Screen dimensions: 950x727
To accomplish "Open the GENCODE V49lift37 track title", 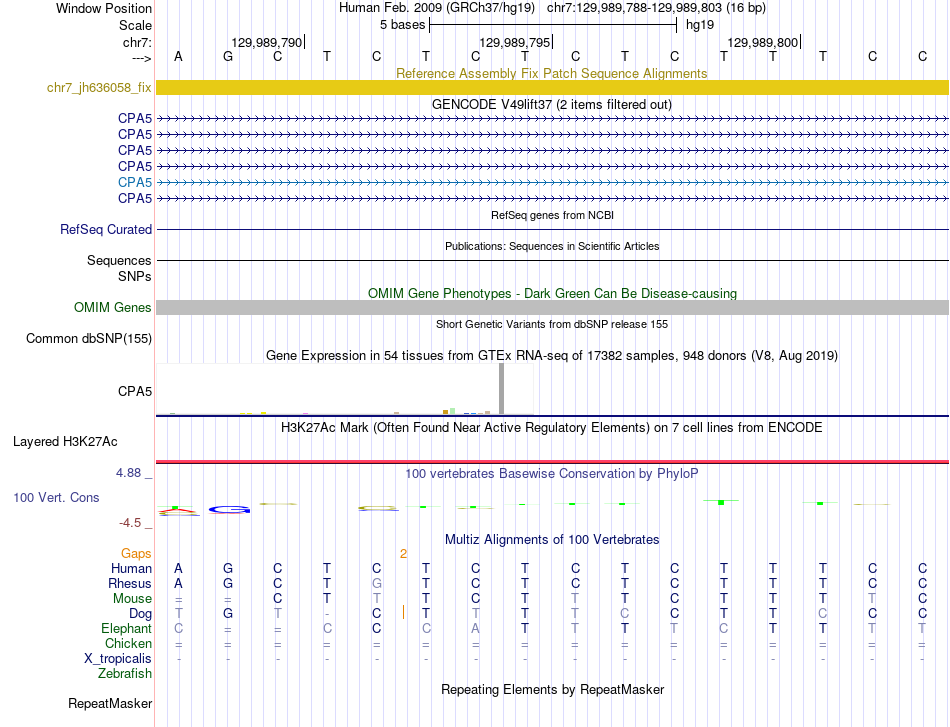I will point(552,104).
